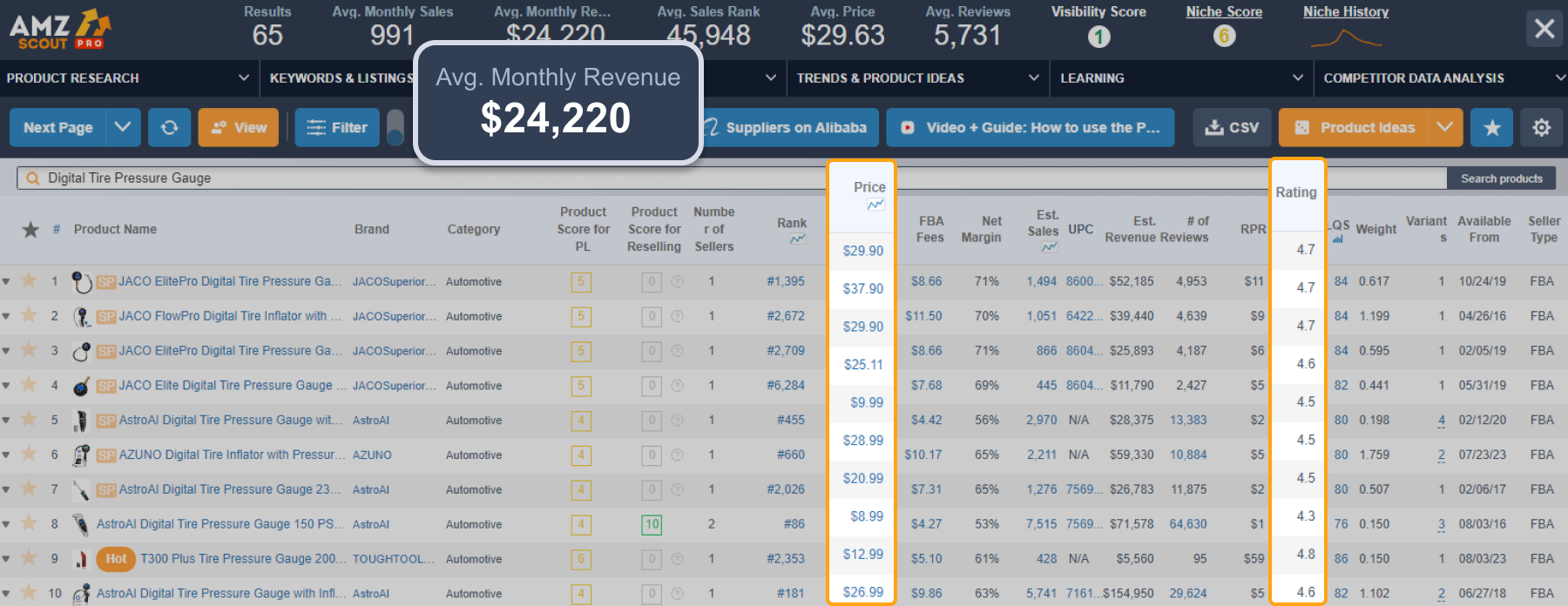Star product row number 10
1568x606 pixels.
29,592
